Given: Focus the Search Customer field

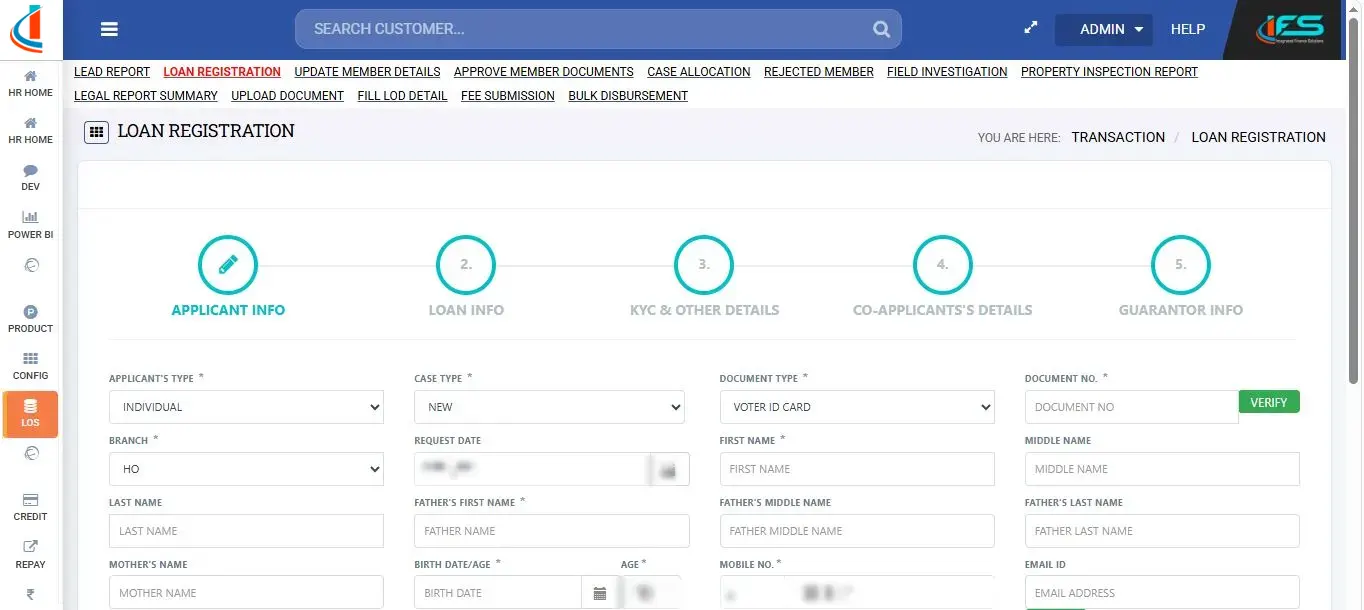Looking at the screenshot, I should [598, 29].
